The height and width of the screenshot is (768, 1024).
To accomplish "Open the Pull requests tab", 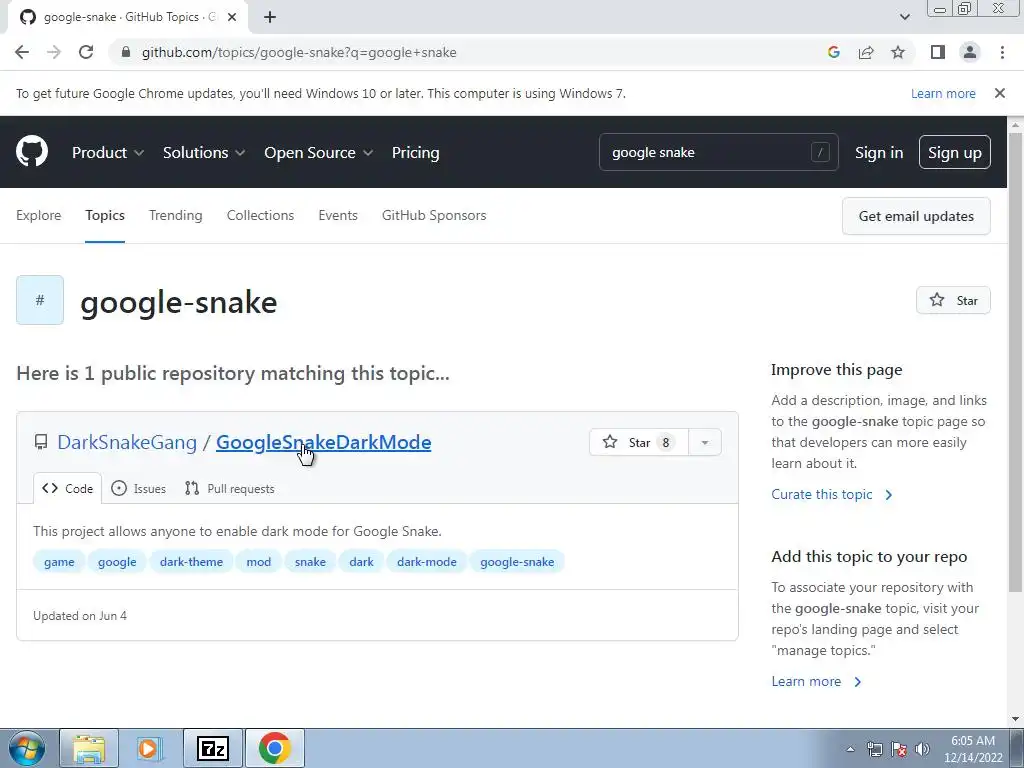I will coord(230,488).
